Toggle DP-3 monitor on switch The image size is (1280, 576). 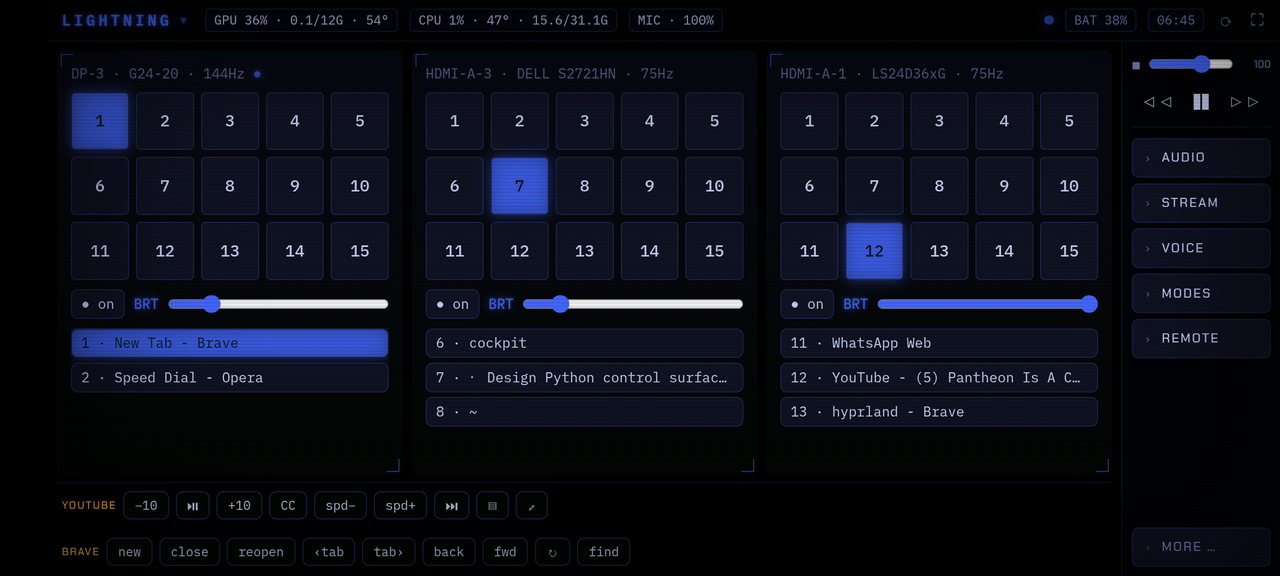pyautogui.click(x=98, y=304)
